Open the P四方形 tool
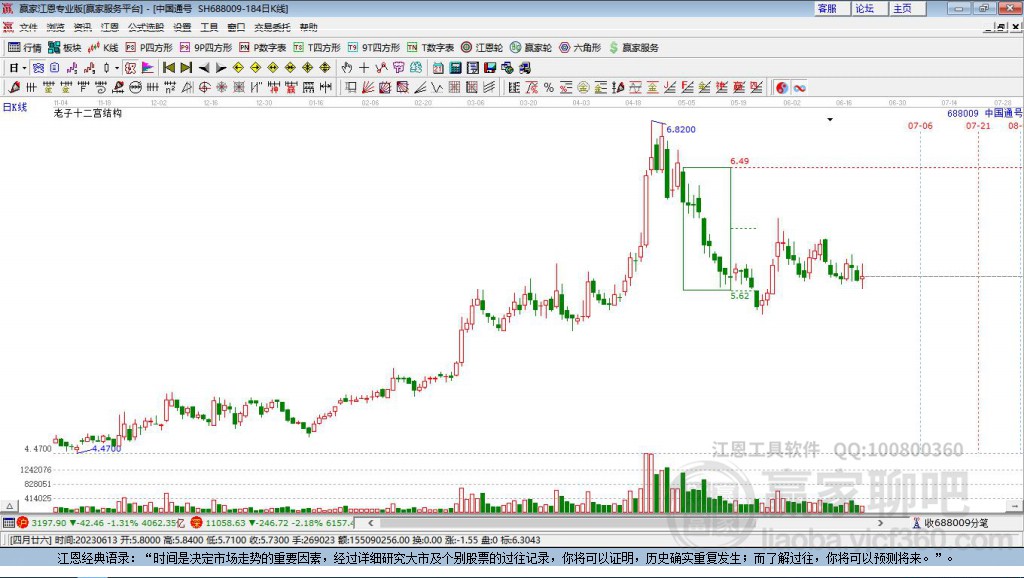Viewport: 1024px width, 578px height. (149, 48)
